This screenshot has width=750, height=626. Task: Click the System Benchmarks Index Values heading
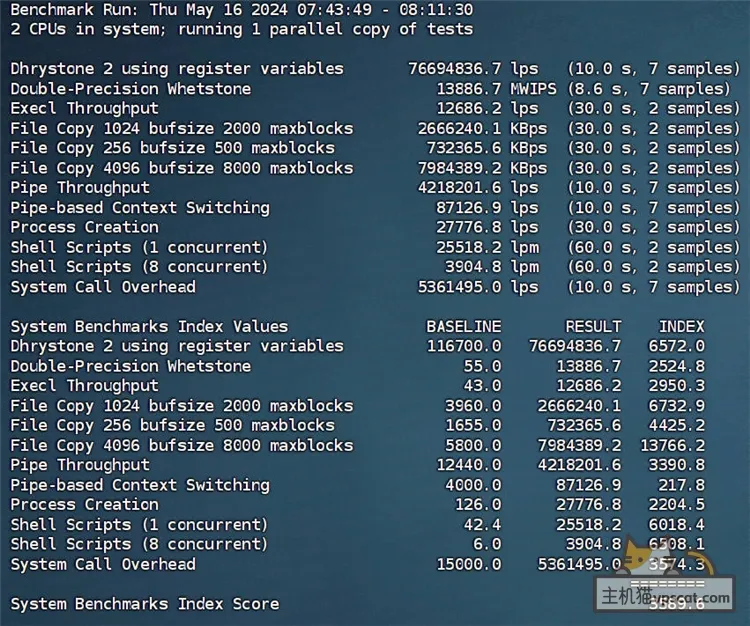149,326
